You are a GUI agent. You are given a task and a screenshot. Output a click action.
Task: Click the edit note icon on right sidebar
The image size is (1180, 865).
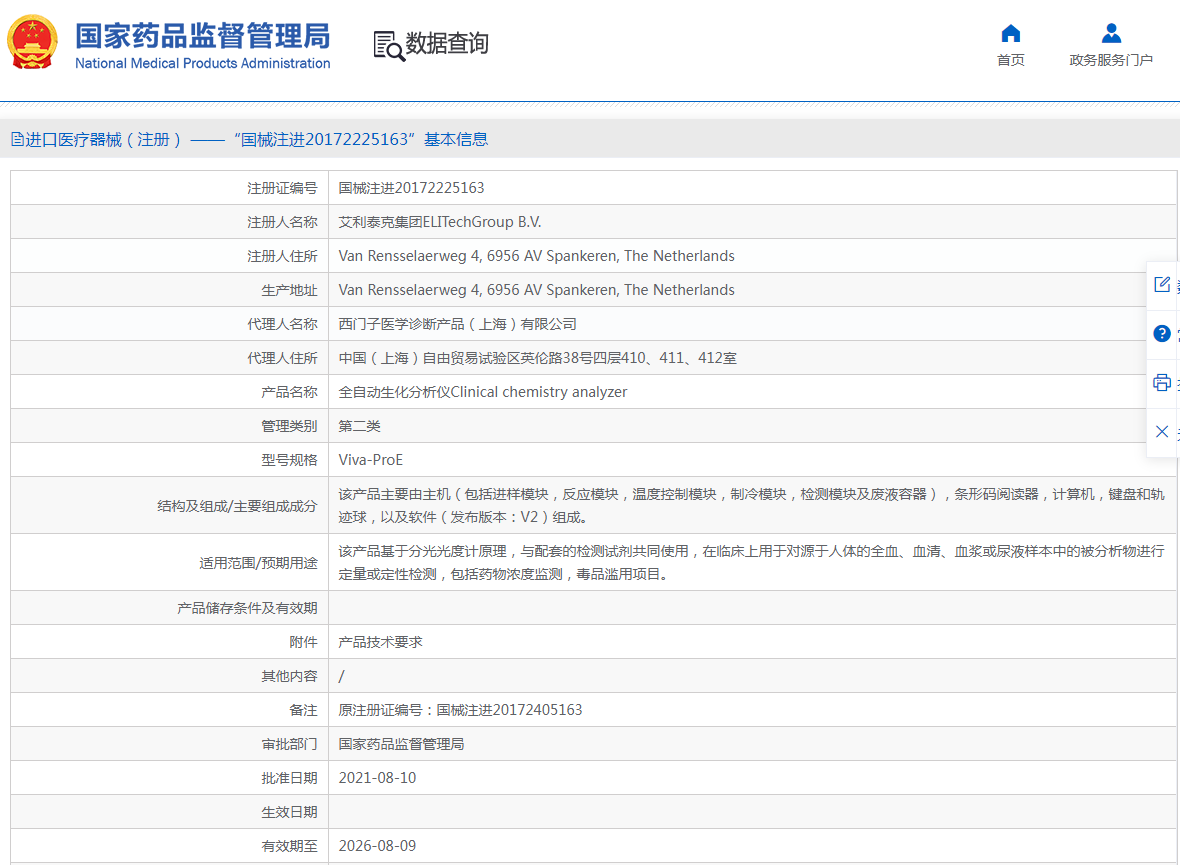coord(1162,285)
